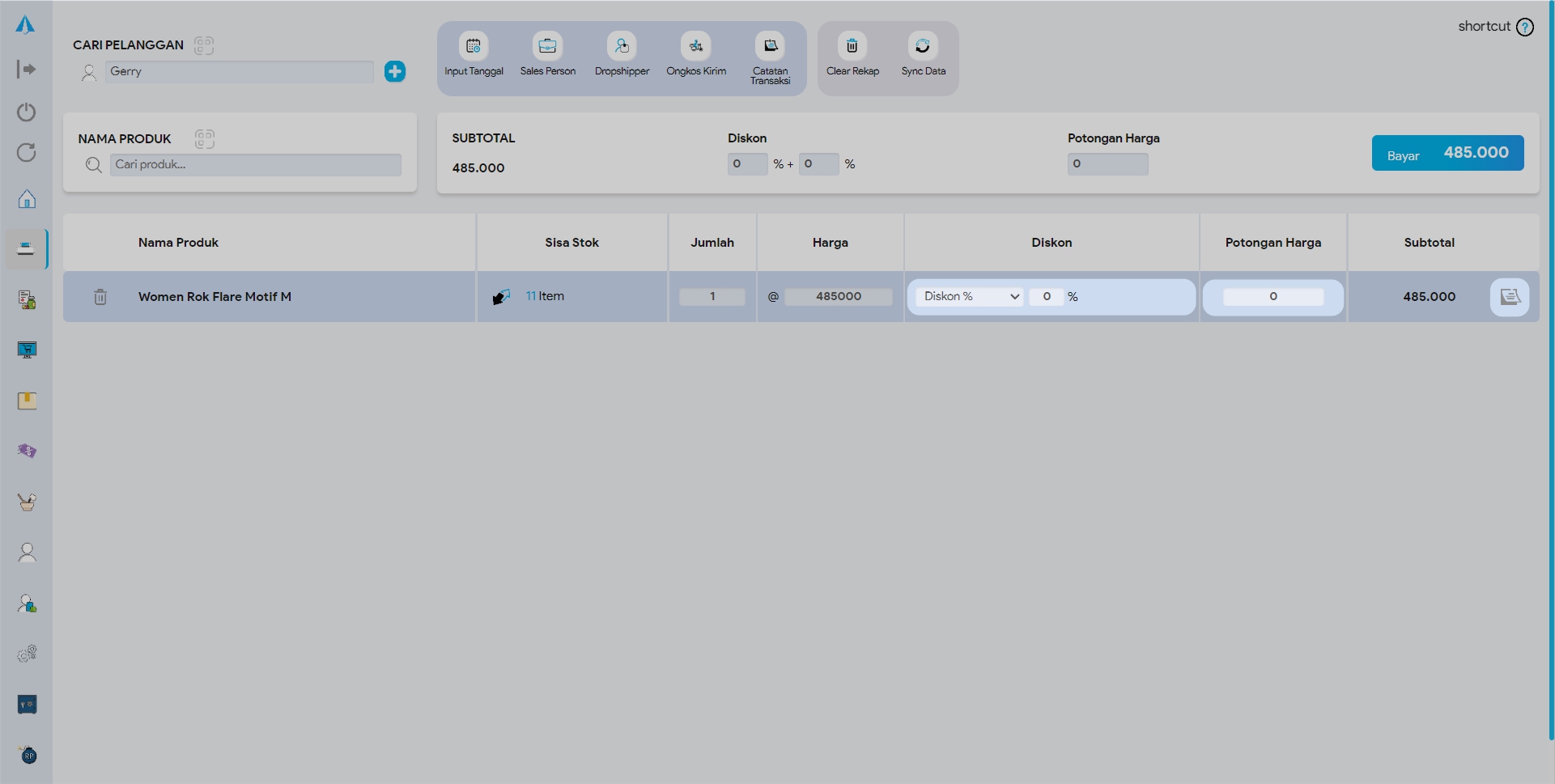Open the shortcut help icon

point(1525,27)
